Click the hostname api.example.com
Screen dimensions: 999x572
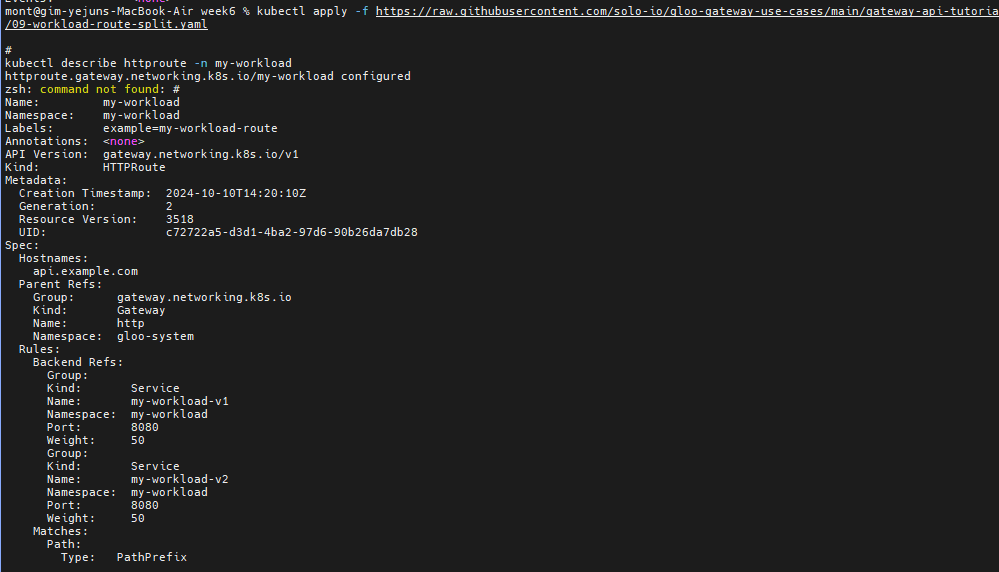(85, 271)
